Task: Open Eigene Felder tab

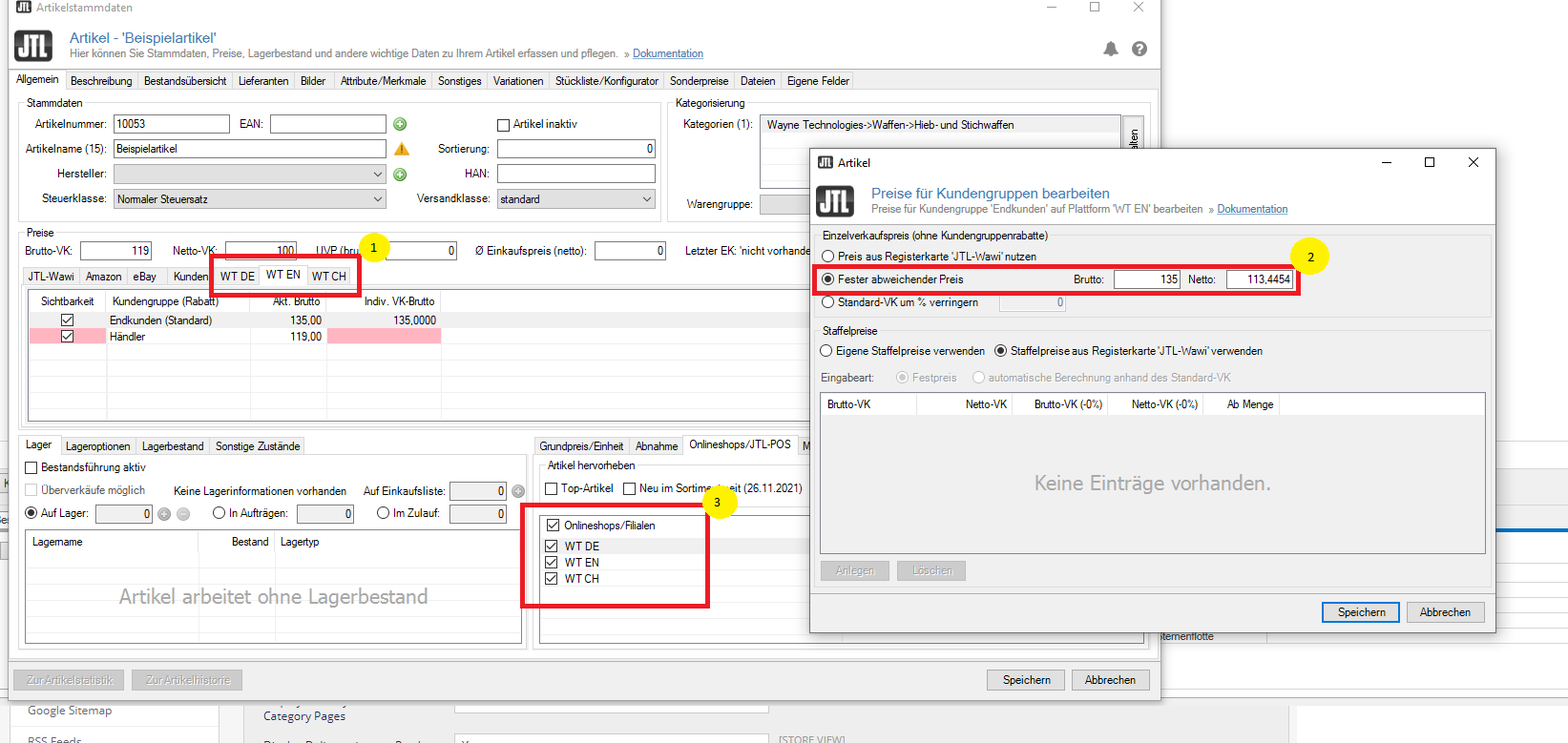Action: (x=818, y=81)
